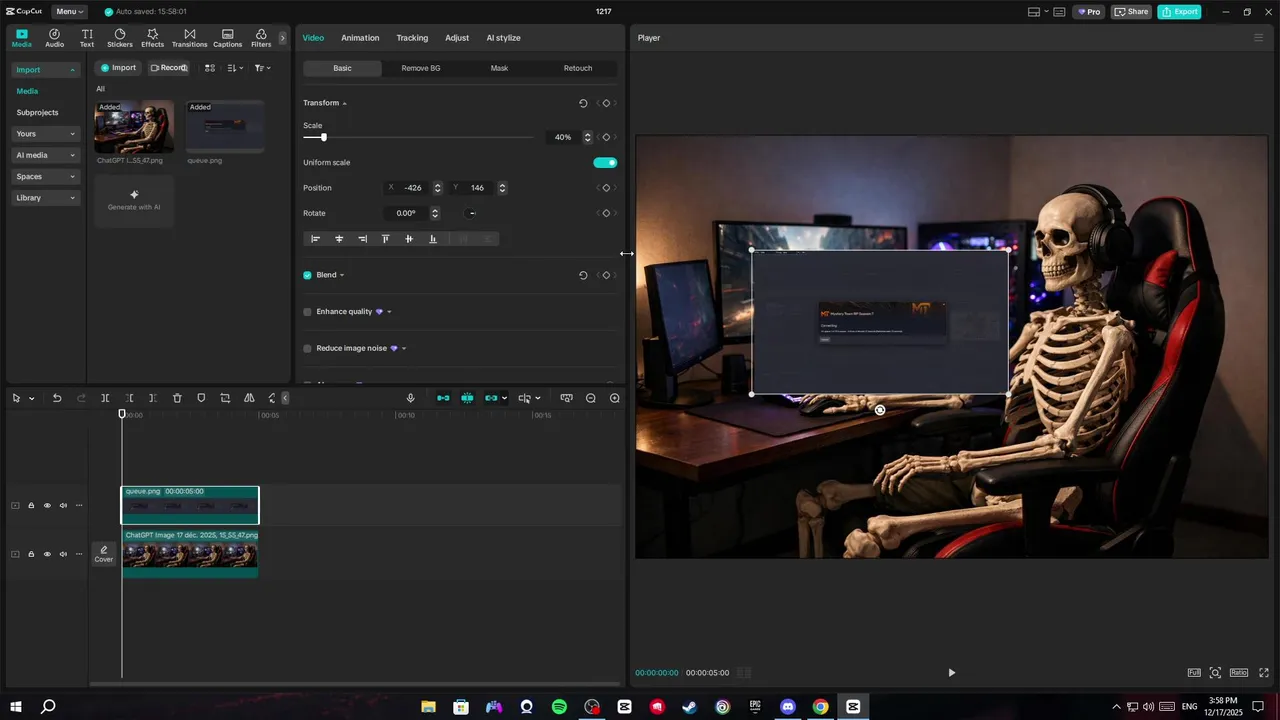
Task: Hide the queue.png track with eye icon
Action: click(x=47, y=505)
